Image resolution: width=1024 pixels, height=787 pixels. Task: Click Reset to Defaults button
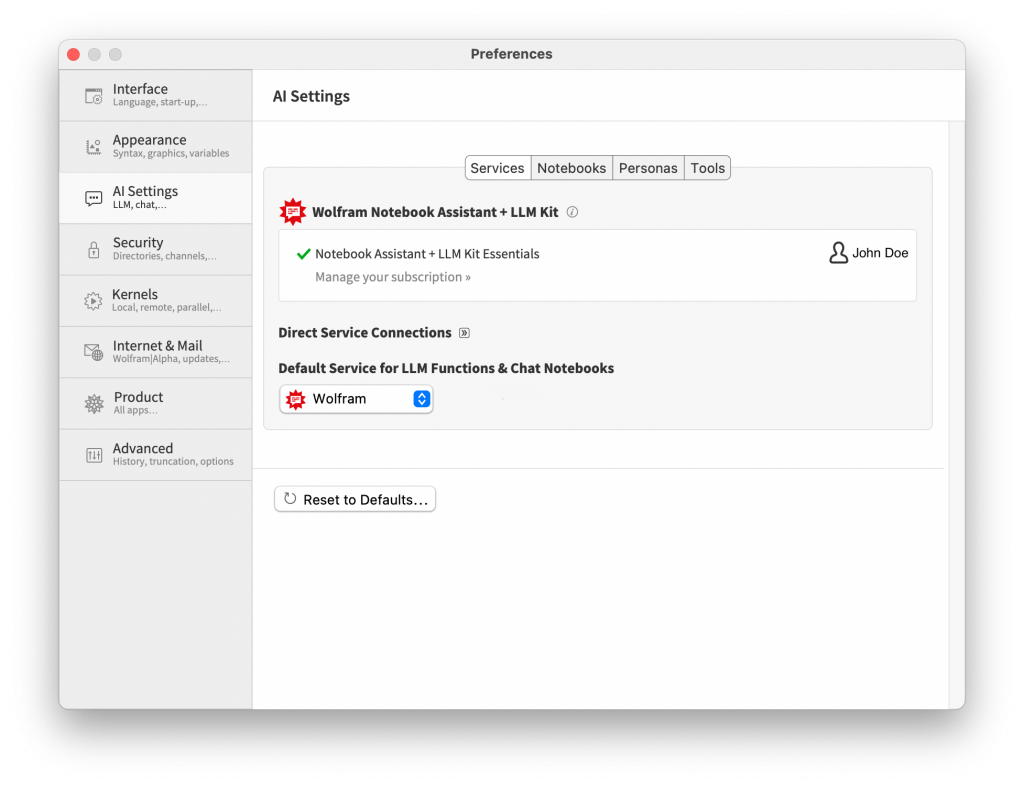(x=355, y=499)
